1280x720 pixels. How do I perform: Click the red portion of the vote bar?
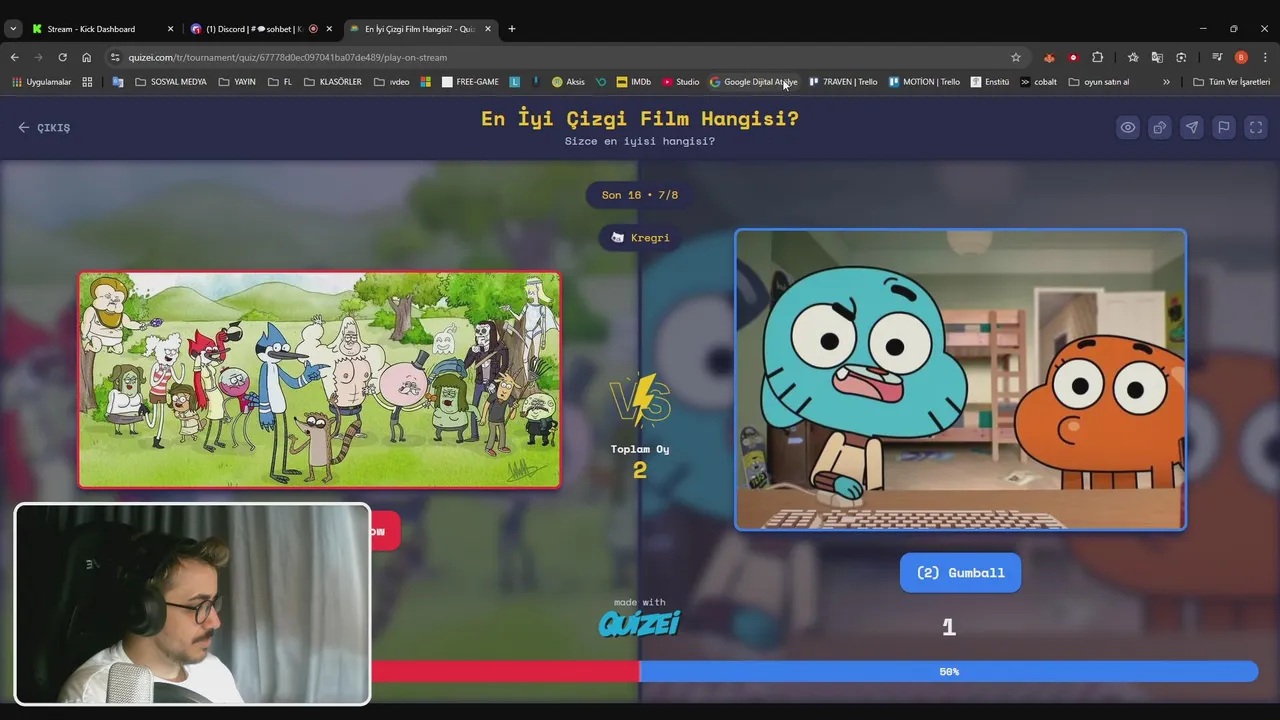(x=505, y=672)
